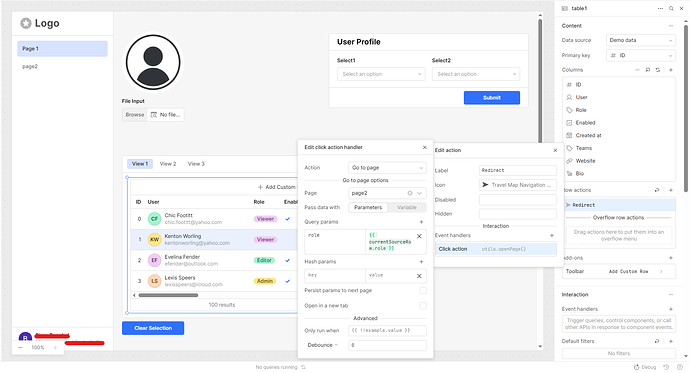Viewport: 690px width, 373px height.
Task: Open the Select1 dropdown
Action: (x=381, y=74)
